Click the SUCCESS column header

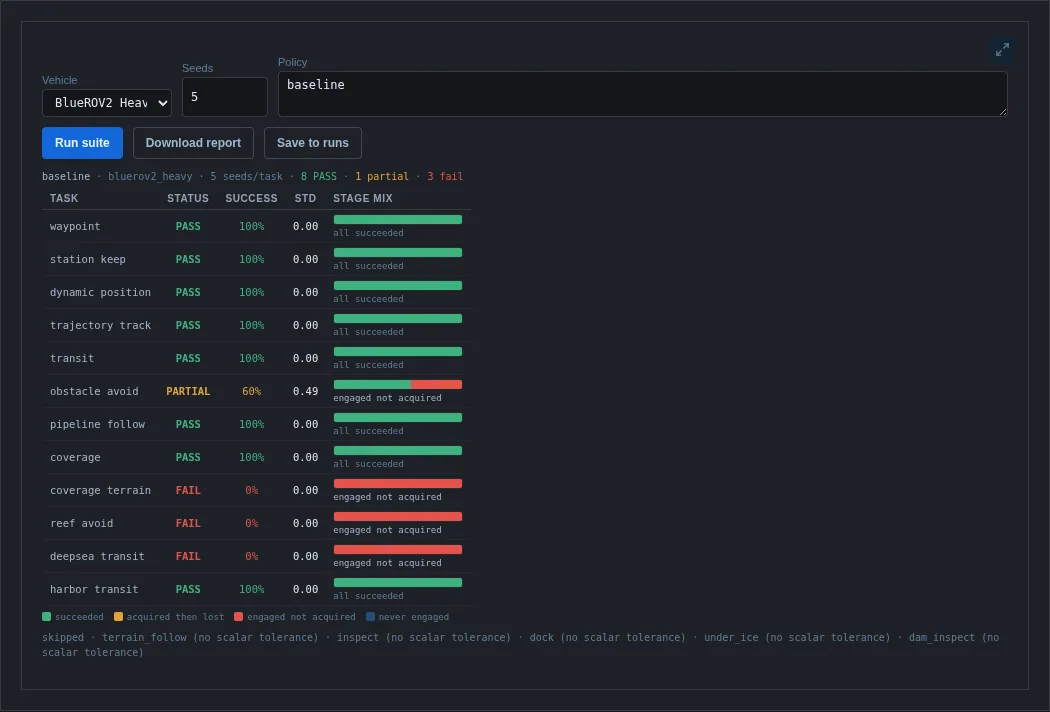(x=251, y=198)
